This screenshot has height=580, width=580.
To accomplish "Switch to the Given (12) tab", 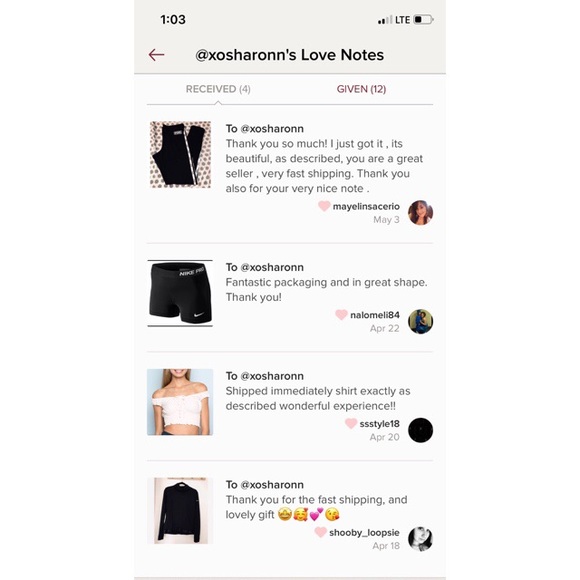I will pos(361,89).
